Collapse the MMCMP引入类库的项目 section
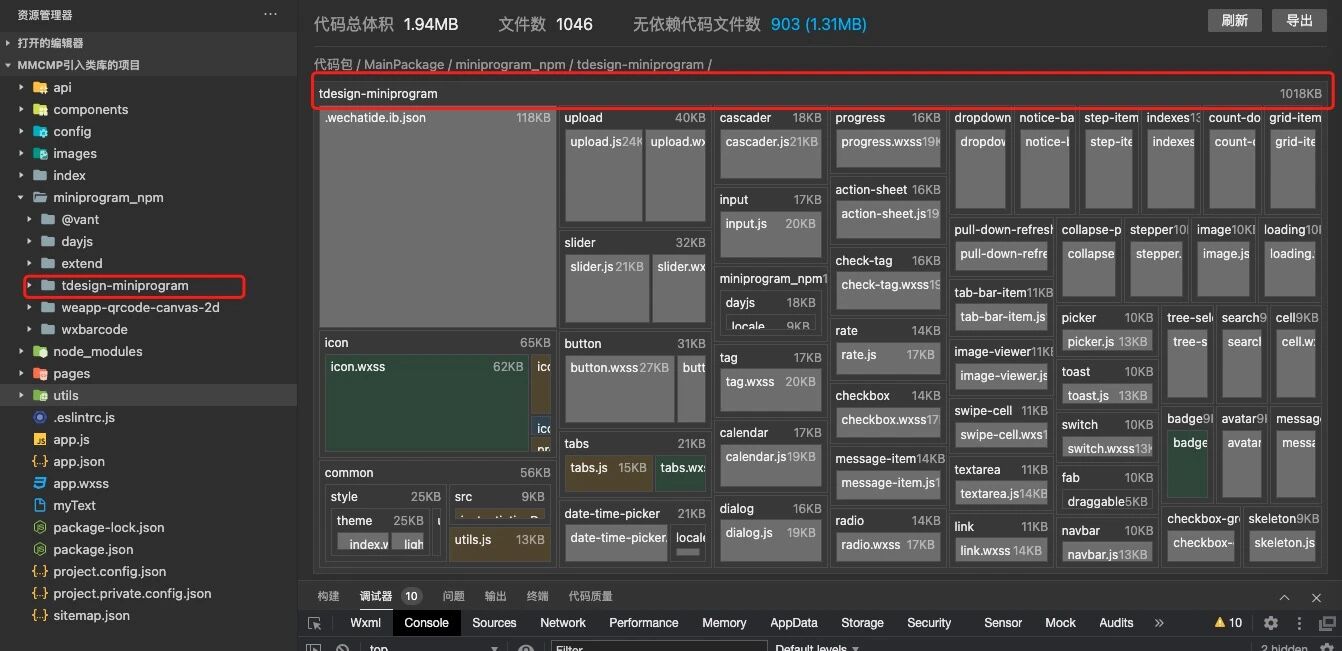 148,65
